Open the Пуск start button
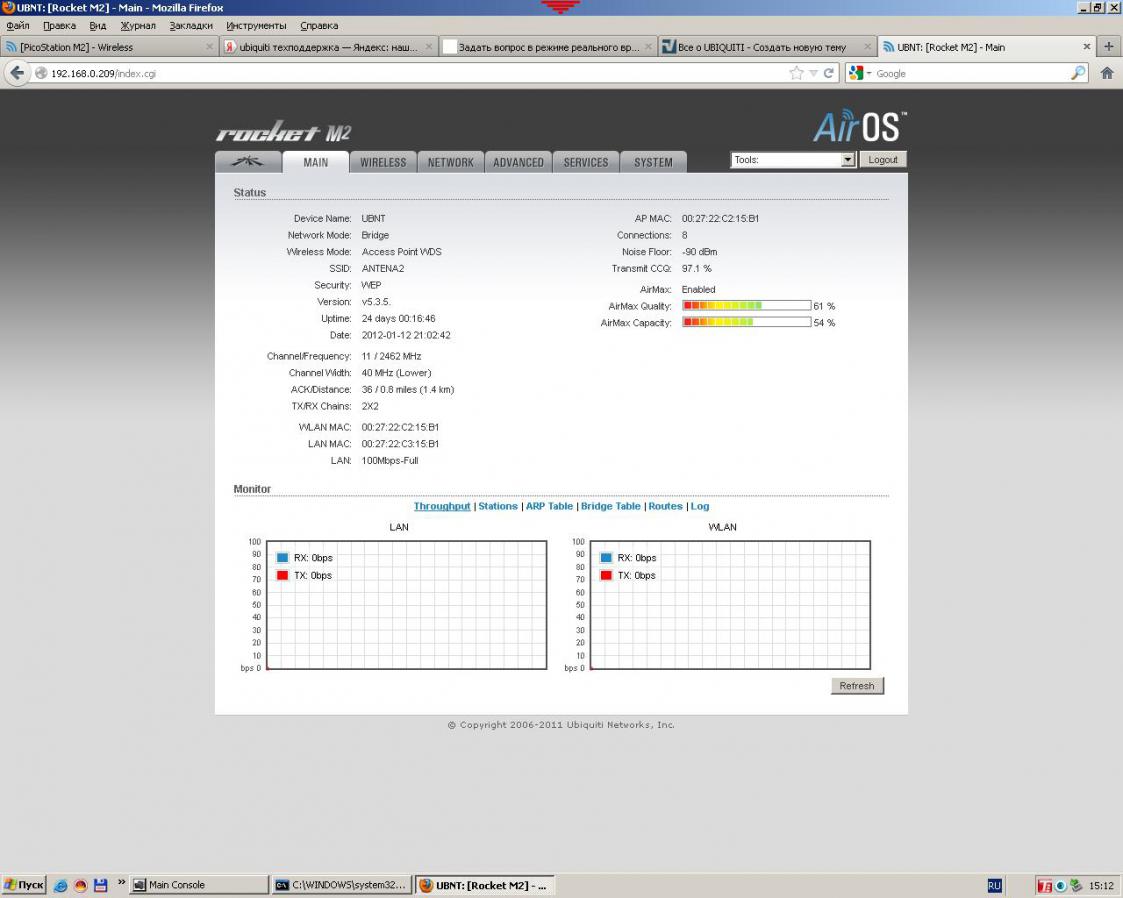Image resolution: width=1123 pixels, height=898 pixels. click(x=24, y=886)
